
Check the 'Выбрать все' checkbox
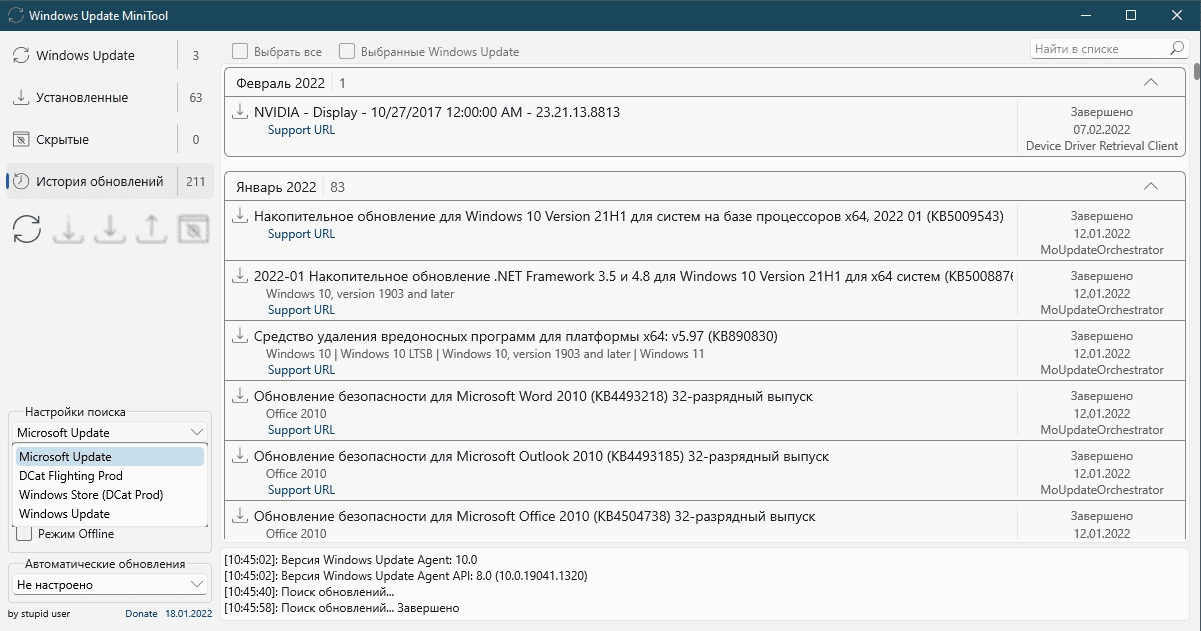[240, 51]
